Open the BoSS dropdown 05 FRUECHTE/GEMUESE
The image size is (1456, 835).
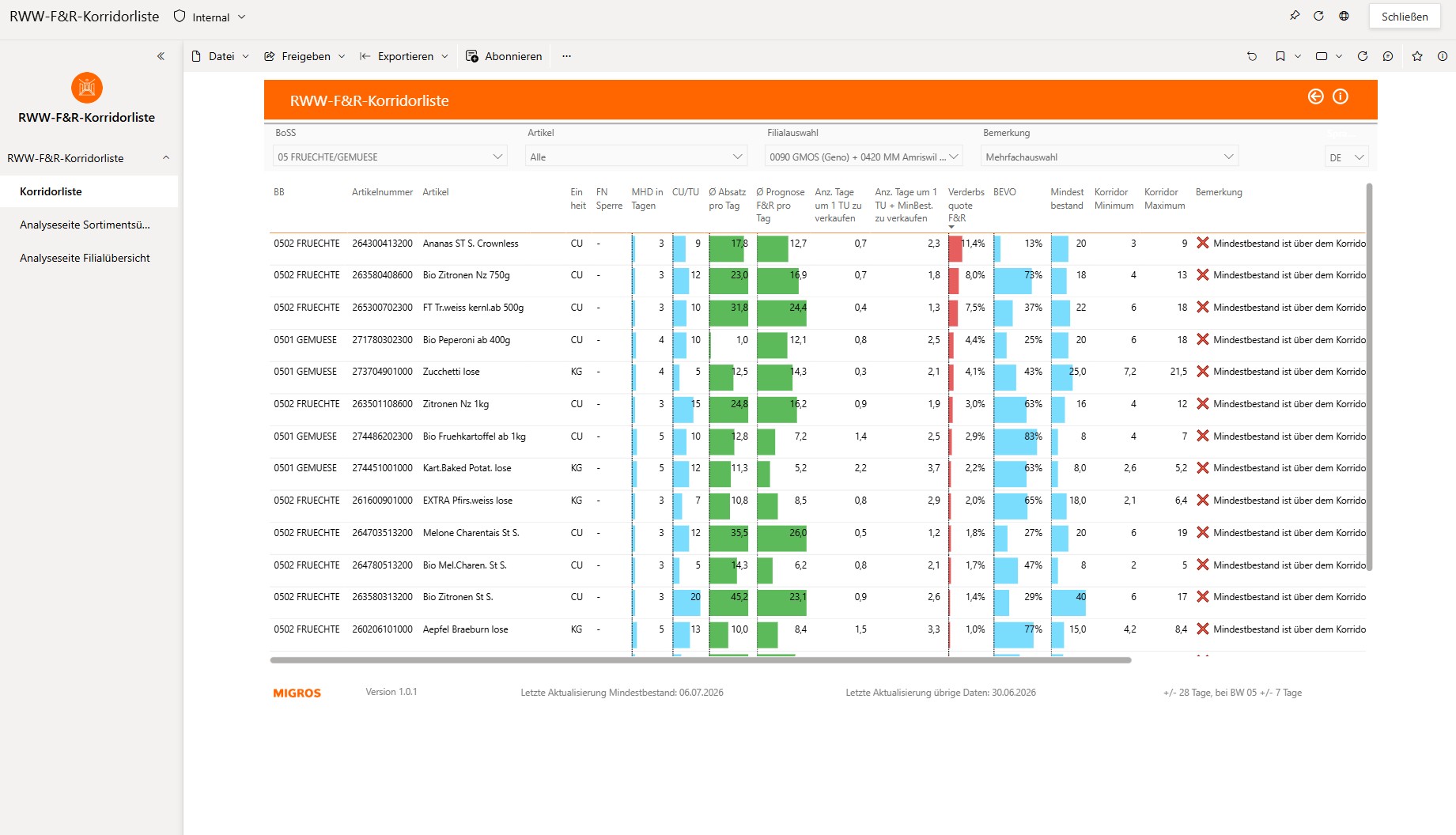[390, 157]
